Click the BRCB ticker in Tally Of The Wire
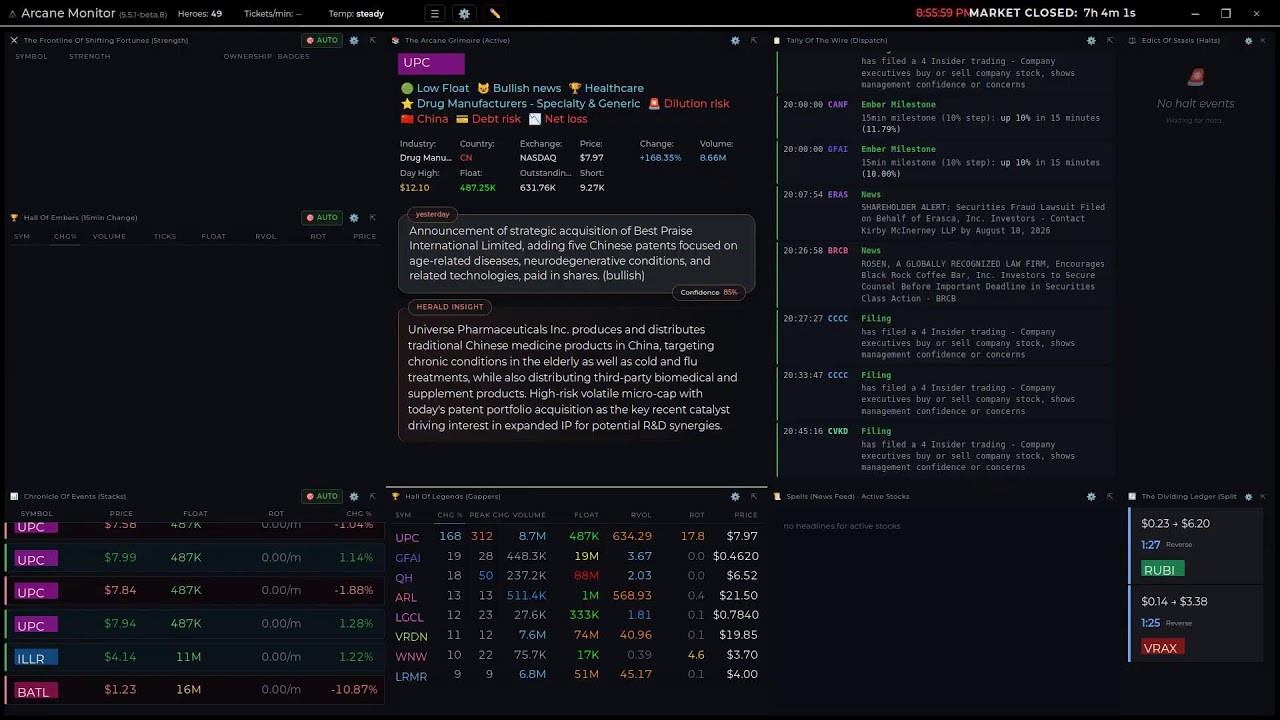The height and width of the screenshot is (720, 1280). tap(838, 251)
